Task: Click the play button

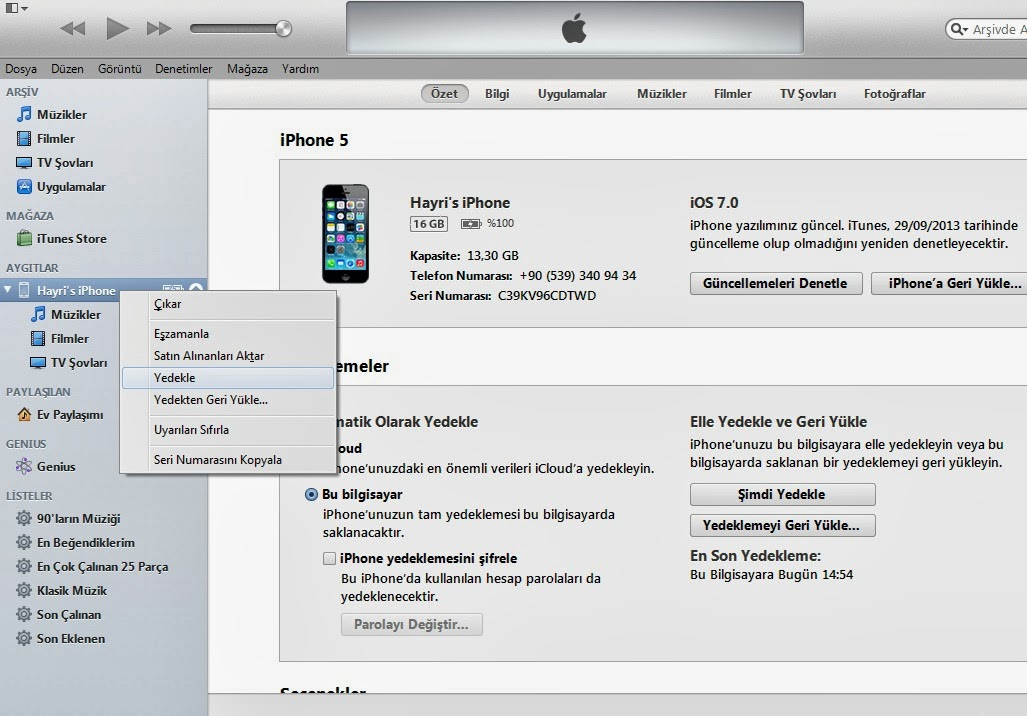Action: tap(117, 28)
